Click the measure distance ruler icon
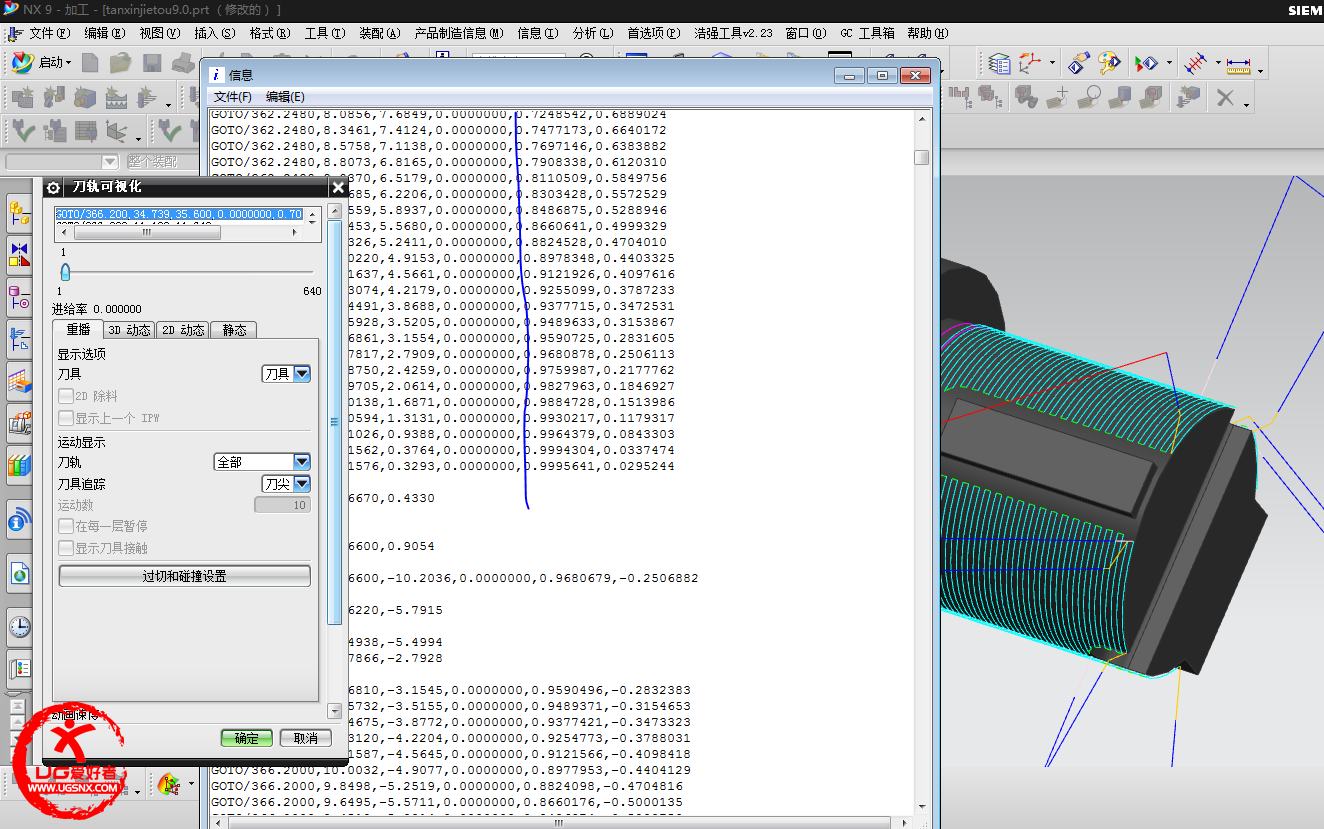The height and width of the screenshot is (829, 1324). [x=1240, y=65]
